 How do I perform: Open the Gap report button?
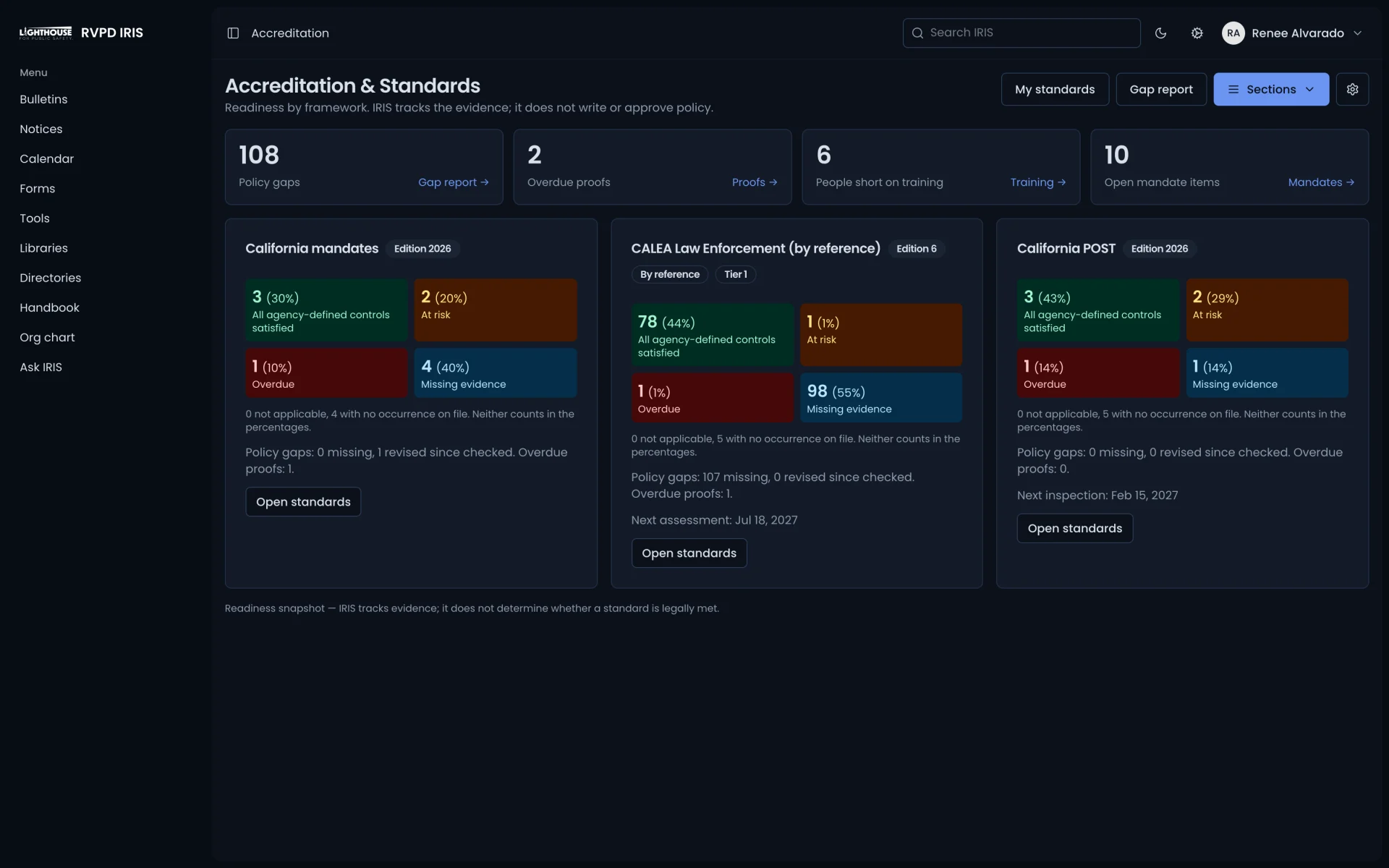click(1161, 89)
